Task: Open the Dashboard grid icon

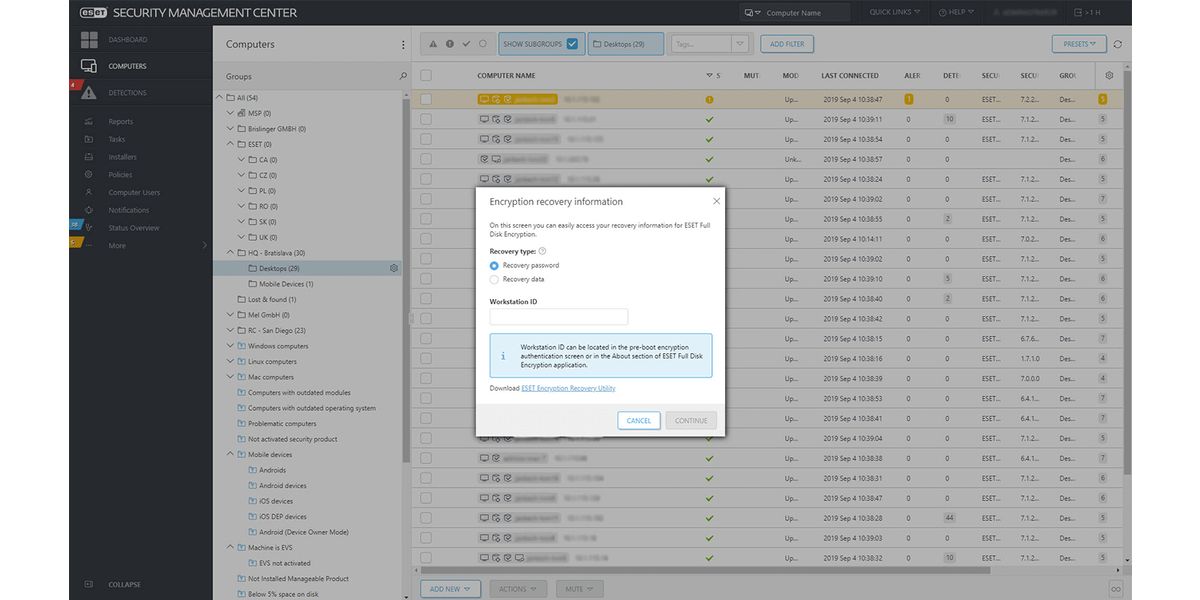Action: (89, 40)
